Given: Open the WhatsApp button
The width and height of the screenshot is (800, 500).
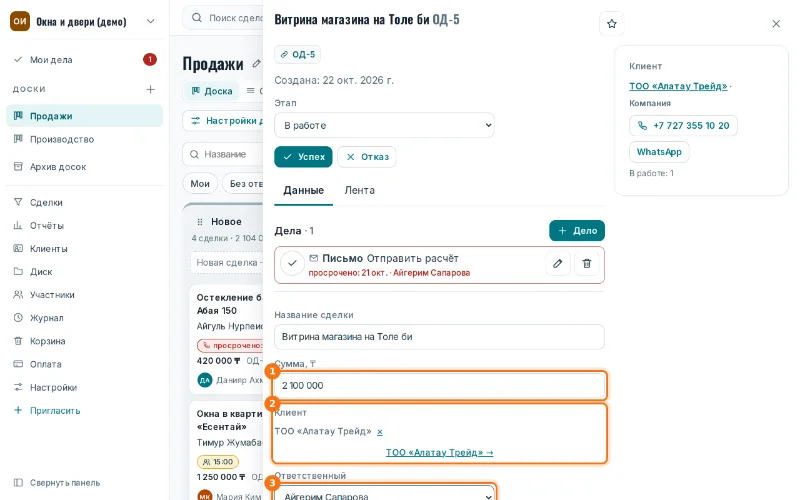Looking at the screenshot, I should click(x=659, y=152).
